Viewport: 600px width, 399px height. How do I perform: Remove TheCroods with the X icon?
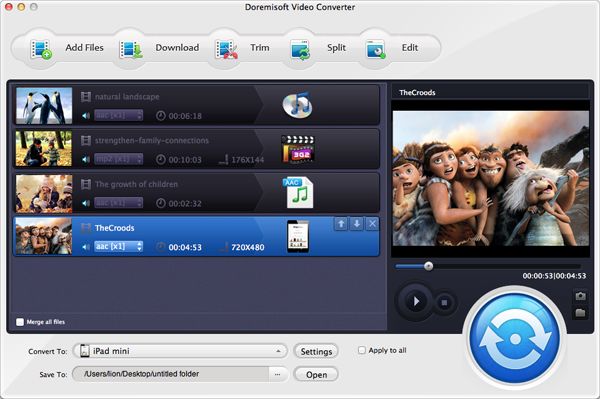pos(372,224)
